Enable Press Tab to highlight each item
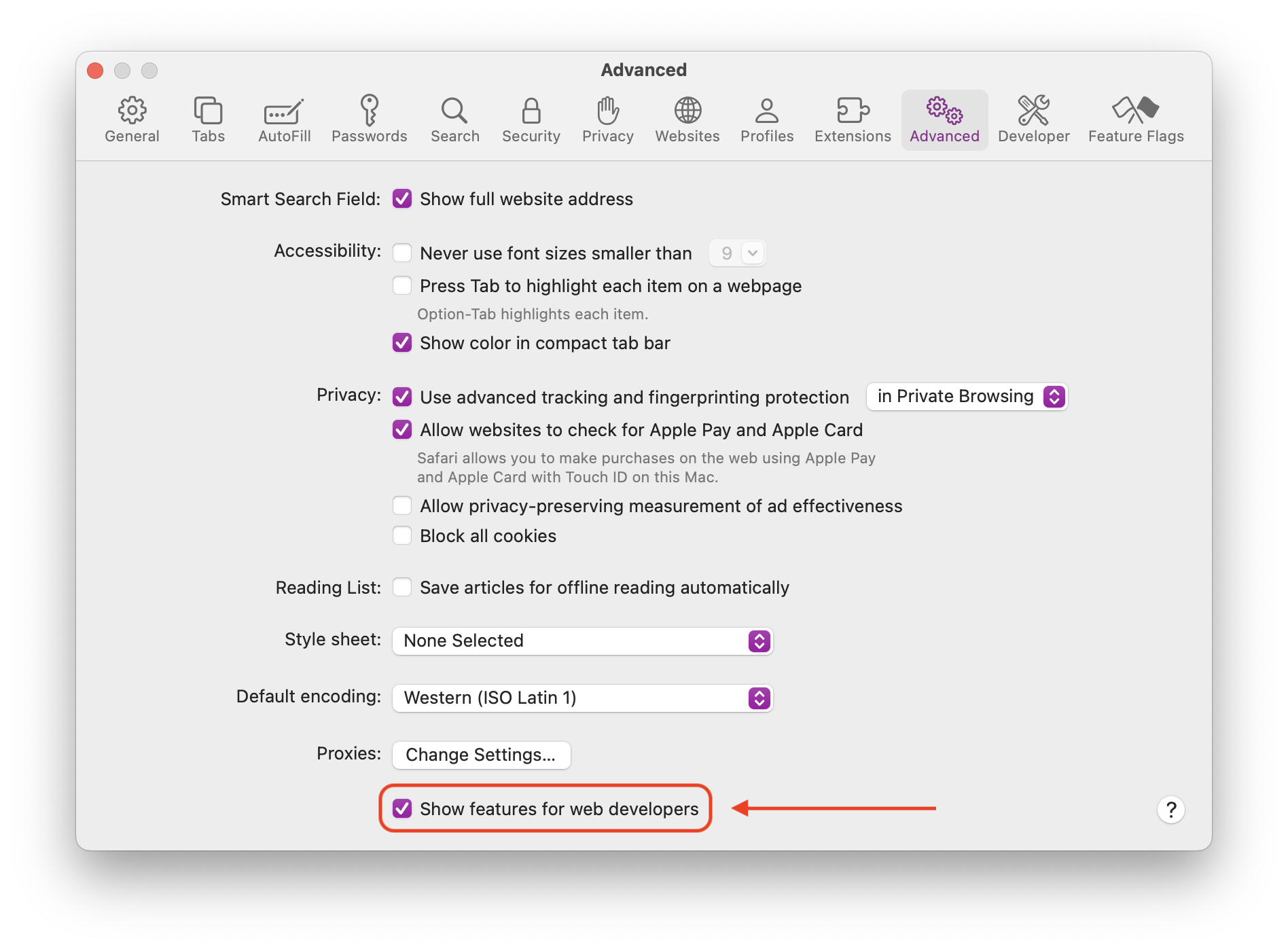 pyautogui.click(x=402, y=285)
